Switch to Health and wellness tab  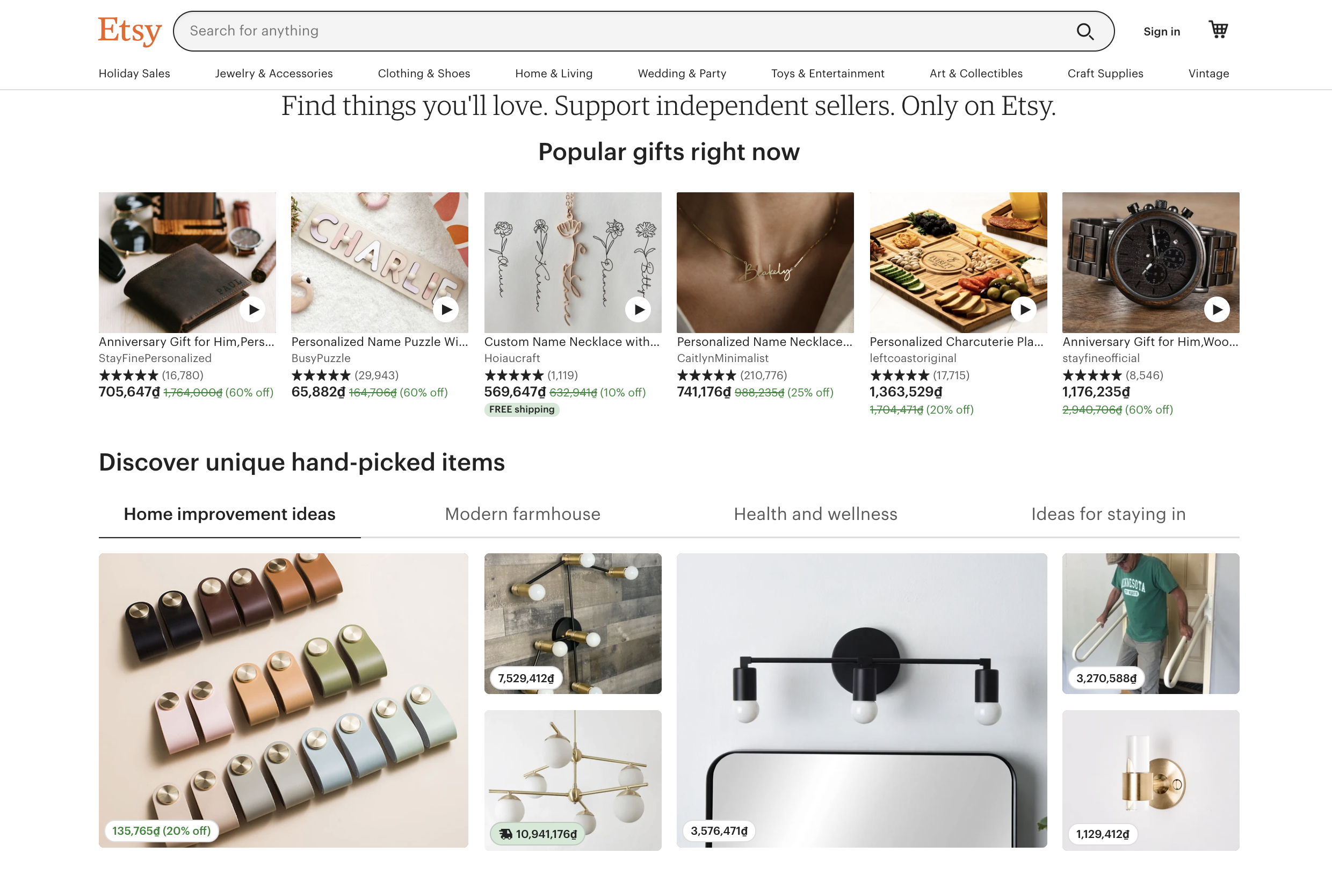[816, 514]
